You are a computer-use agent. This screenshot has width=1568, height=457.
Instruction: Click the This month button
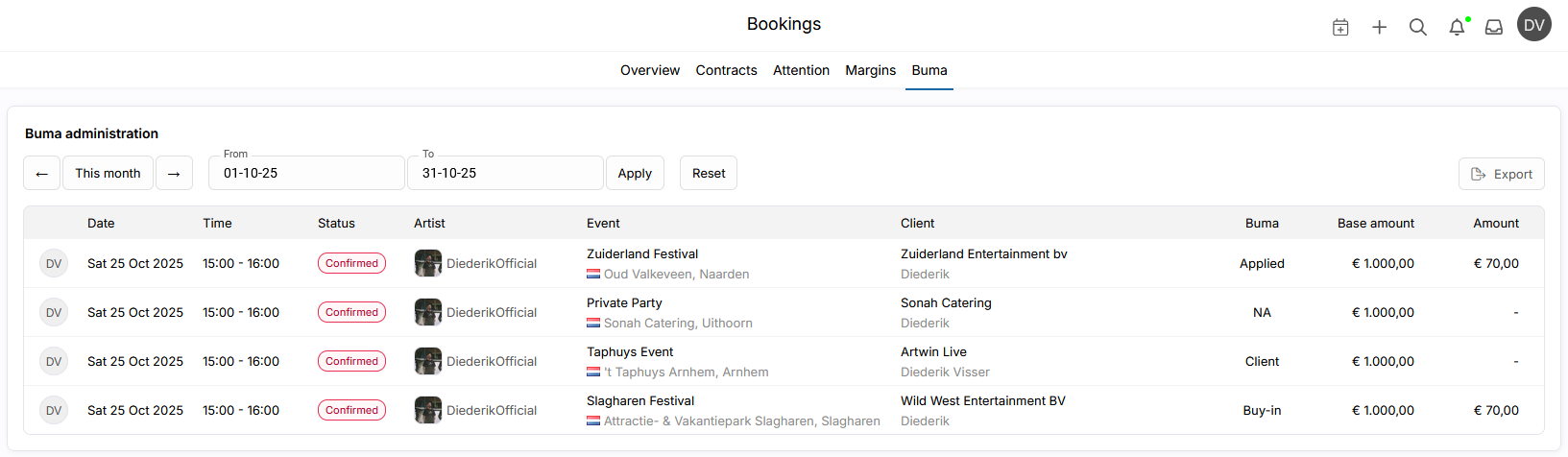click(108, 173)
